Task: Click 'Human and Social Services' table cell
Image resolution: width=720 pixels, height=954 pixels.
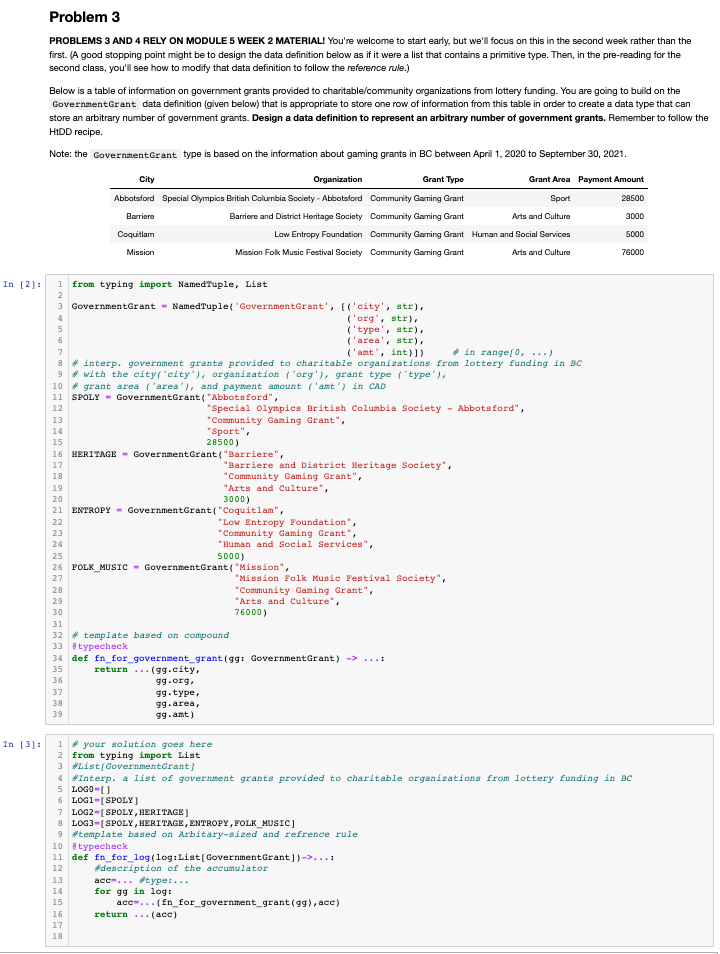Action: tap(521, 234)
